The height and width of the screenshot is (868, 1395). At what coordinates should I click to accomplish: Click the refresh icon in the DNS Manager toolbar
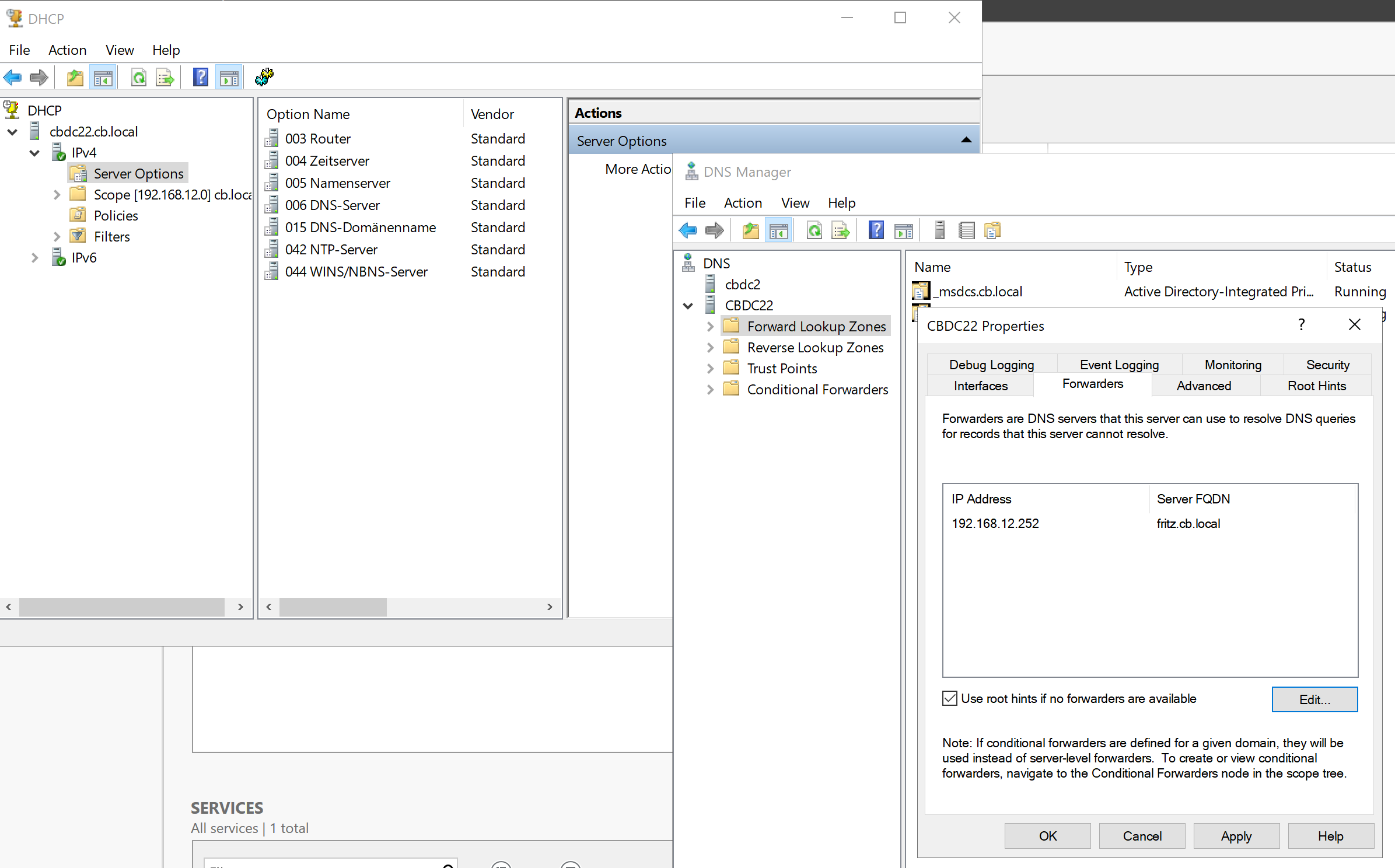(x=814, y=230)
